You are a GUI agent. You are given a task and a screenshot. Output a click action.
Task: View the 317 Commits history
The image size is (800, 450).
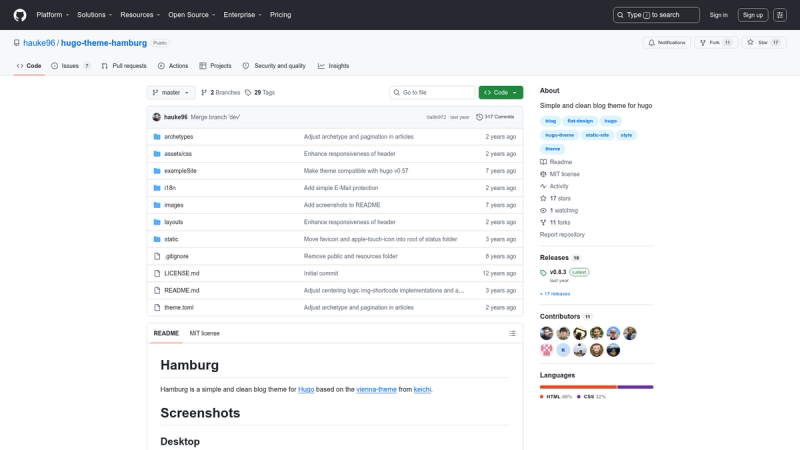pyautogui.click(x=495, y=117)
